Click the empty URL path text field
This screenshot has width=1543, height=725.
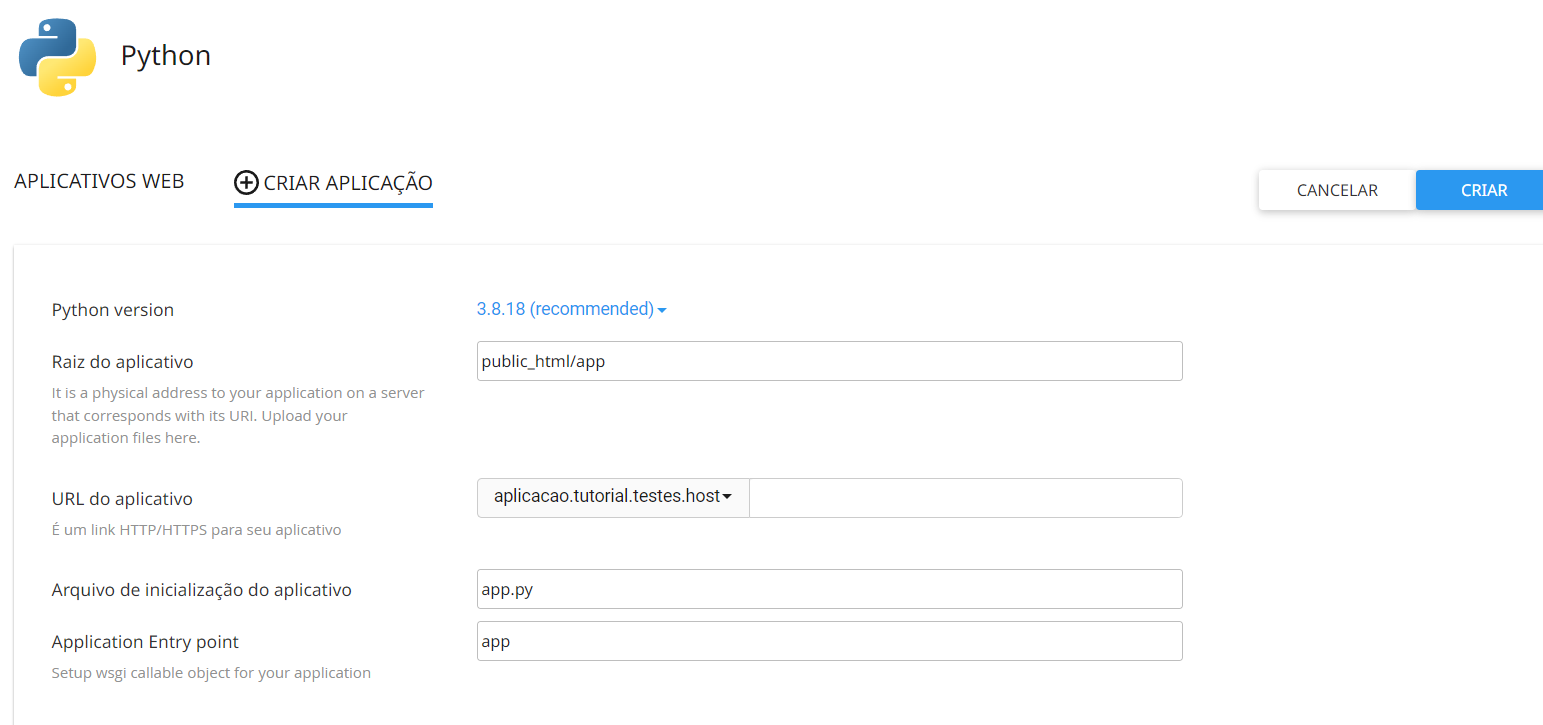tap(965, 497)
